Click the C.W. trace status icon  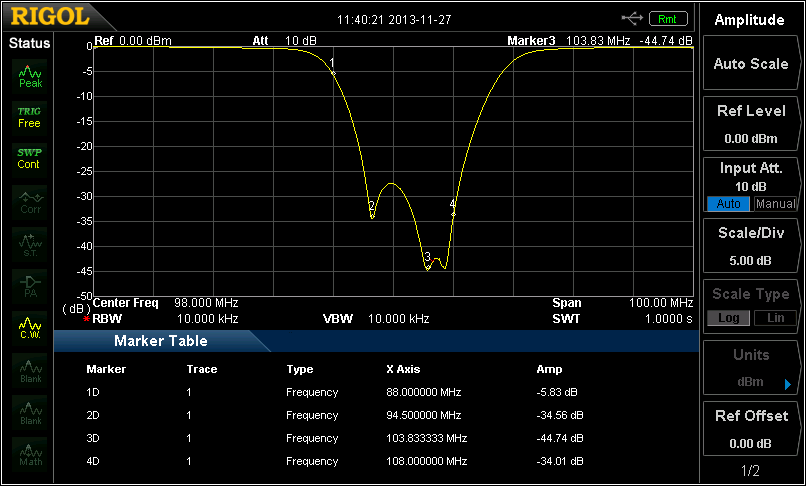[30, 327]
